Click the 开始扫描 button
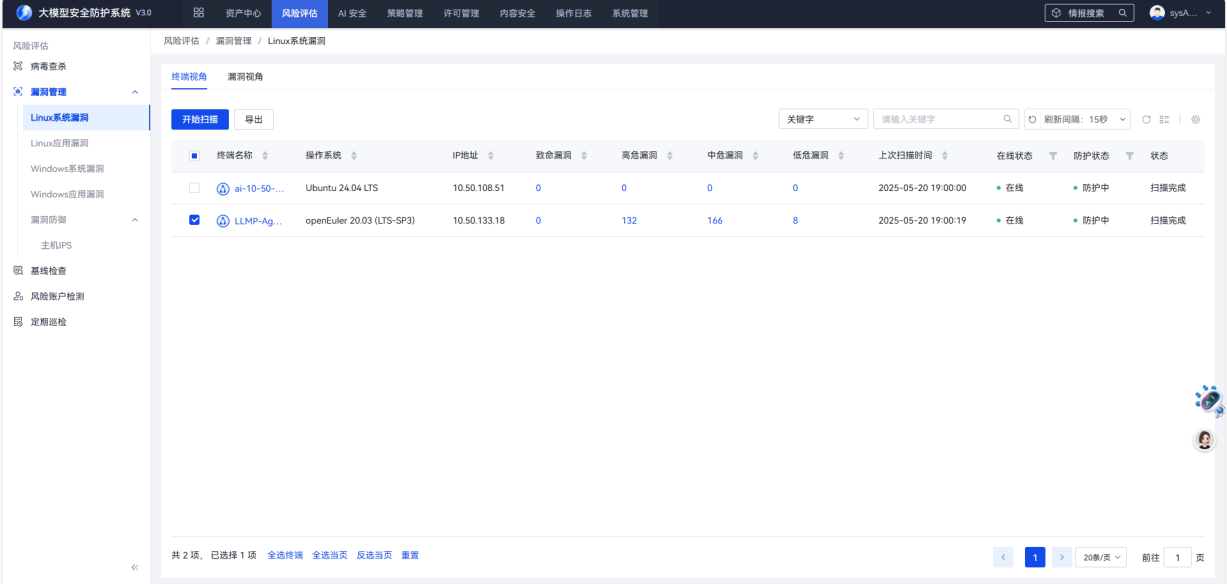1227x584 pixels. [200, 119]
